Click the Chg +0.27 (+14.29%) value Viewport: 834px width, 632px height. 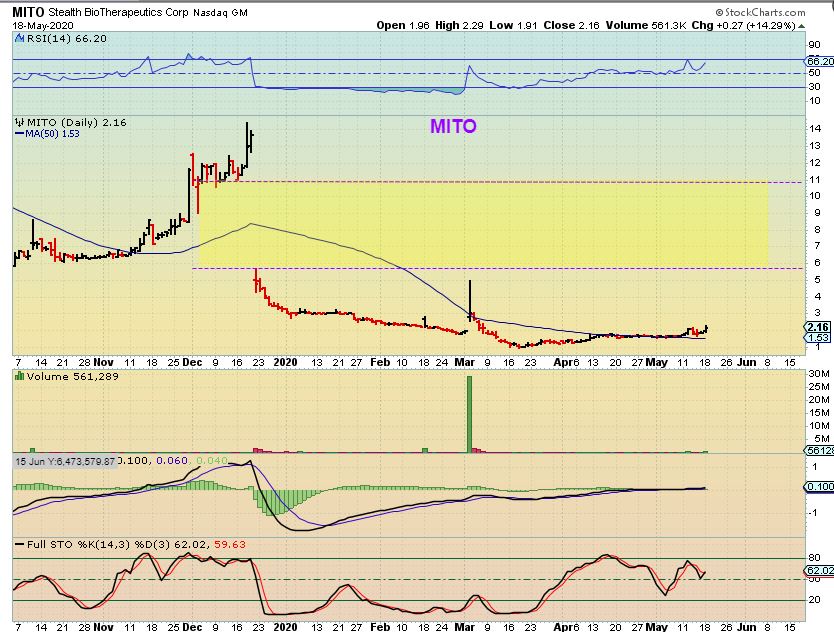click(x=744, y=25)
